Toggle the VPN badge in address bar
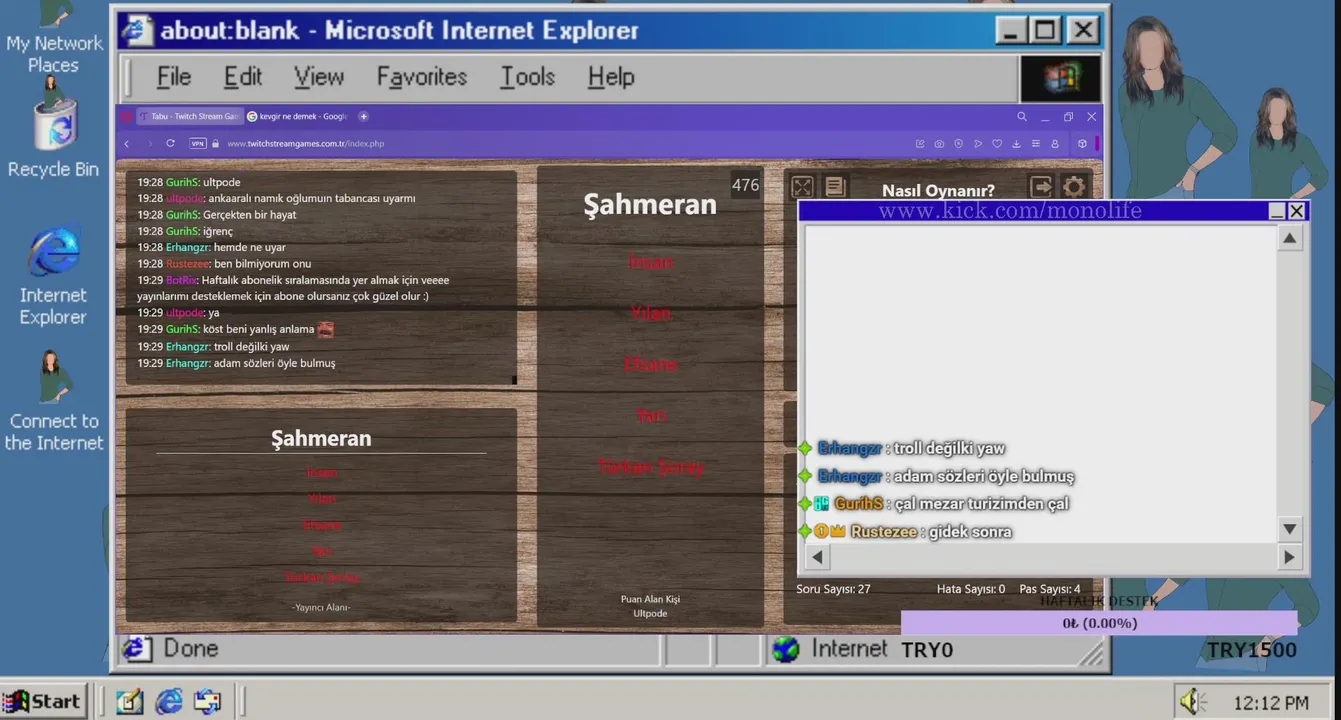The height and width of the screenshot is (720, 1341). (x=198, y=144)
